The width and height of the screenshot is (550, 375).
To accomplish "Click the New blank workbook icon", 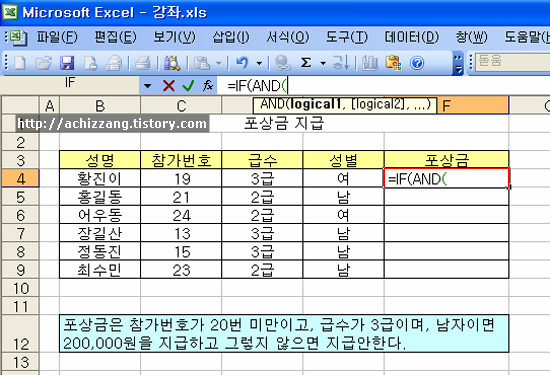I will 20,63.
